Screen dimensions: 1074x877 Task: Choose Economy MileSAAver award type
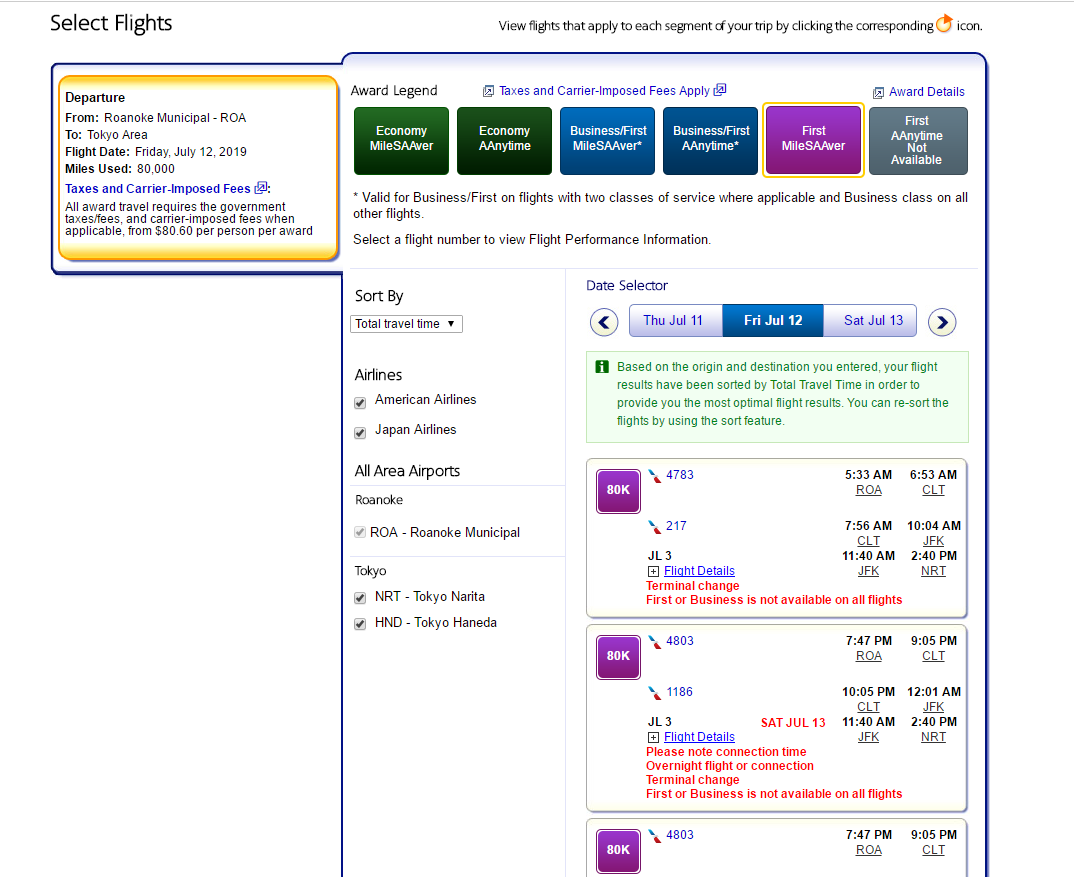(401, 140)
